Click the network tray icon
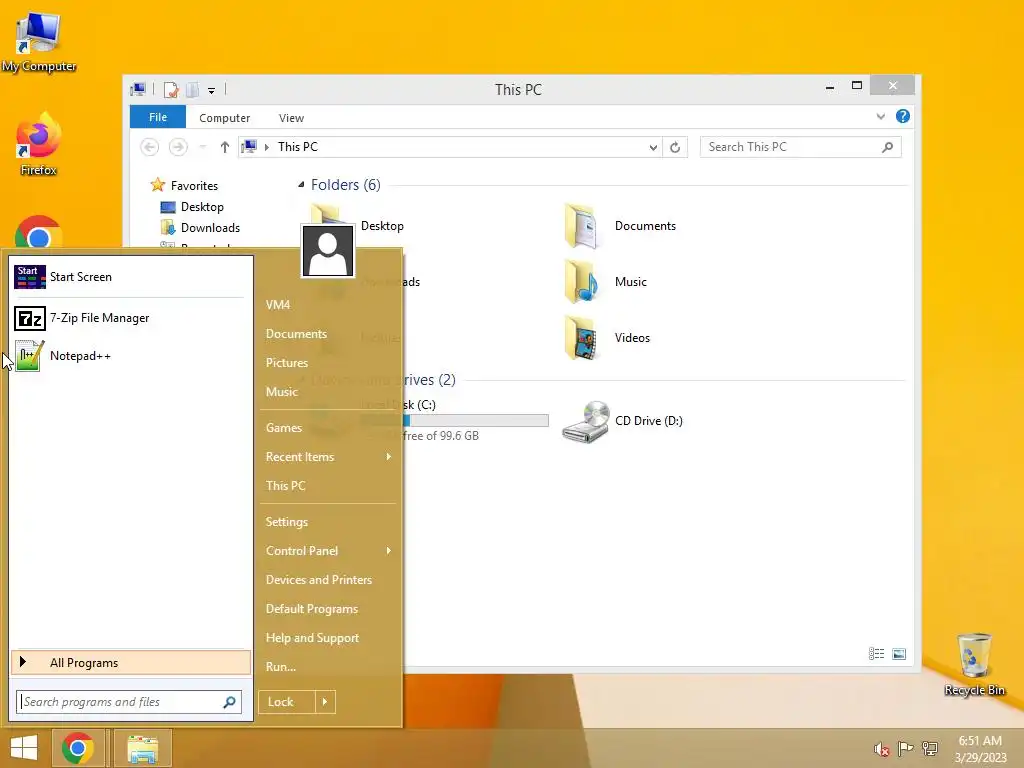The image size is (1024, 768). pos(929,749)
